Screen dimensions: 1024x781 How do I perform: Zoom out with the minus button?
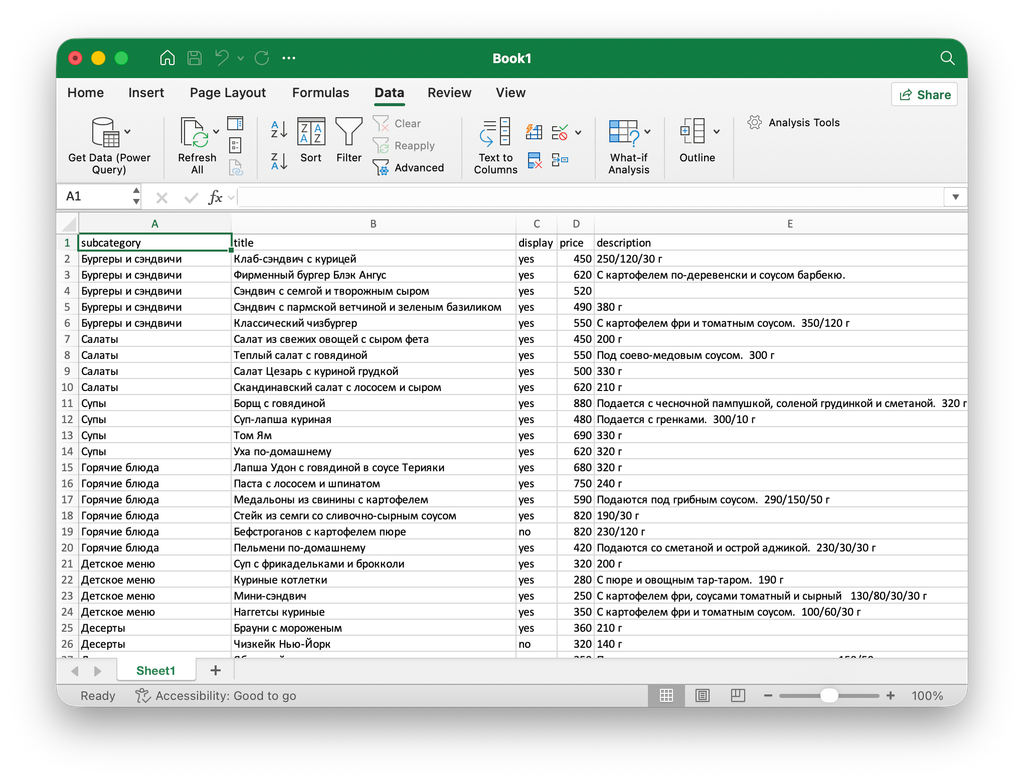coord(768,696)
